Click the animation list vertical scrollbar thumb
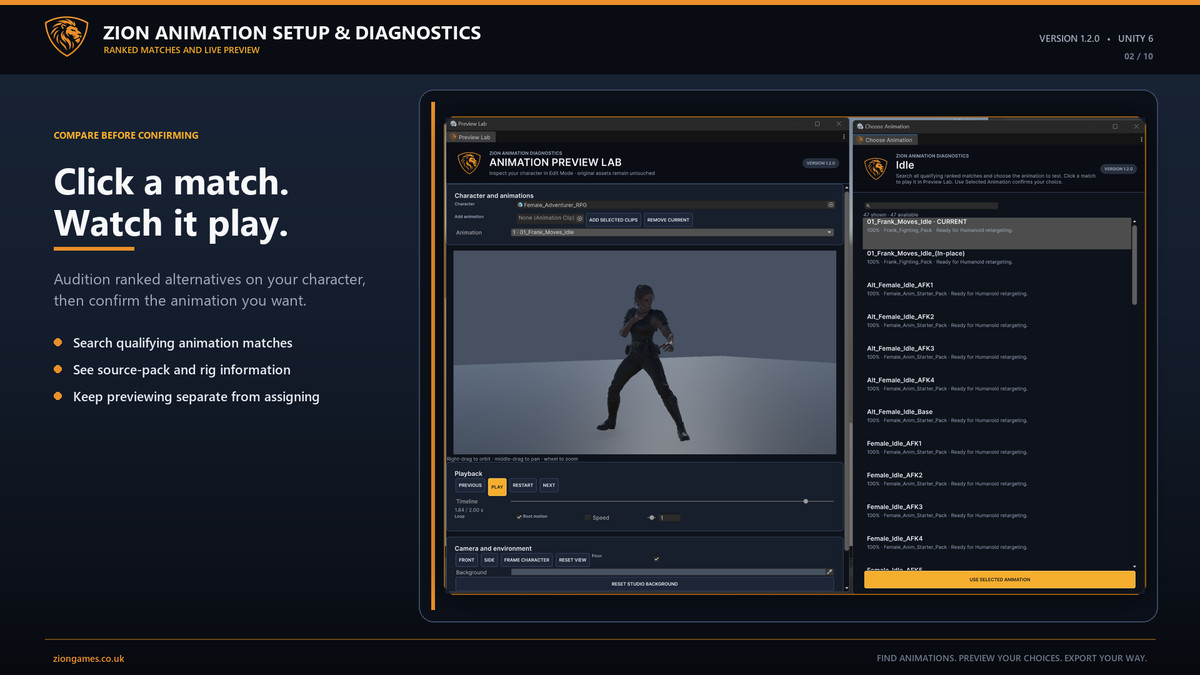Image resolution: width=1200 pixels, height=675 pixels. coord(1134,266)
